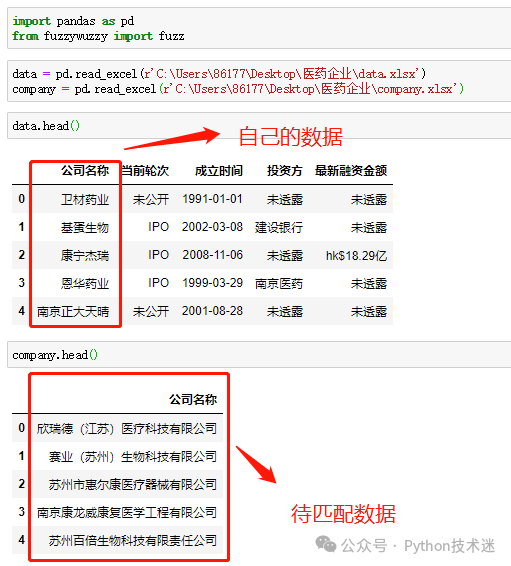Click 未透露 funding amount in the 基蛋生物 row
511x566 pixels.
369,227
